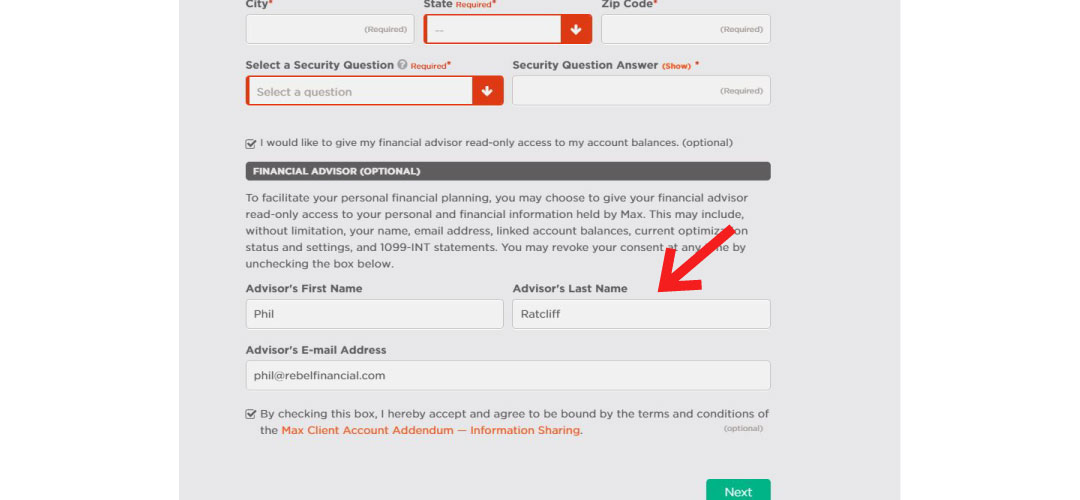Click the Next button
1080x500 pixels.
click(738, 490)
